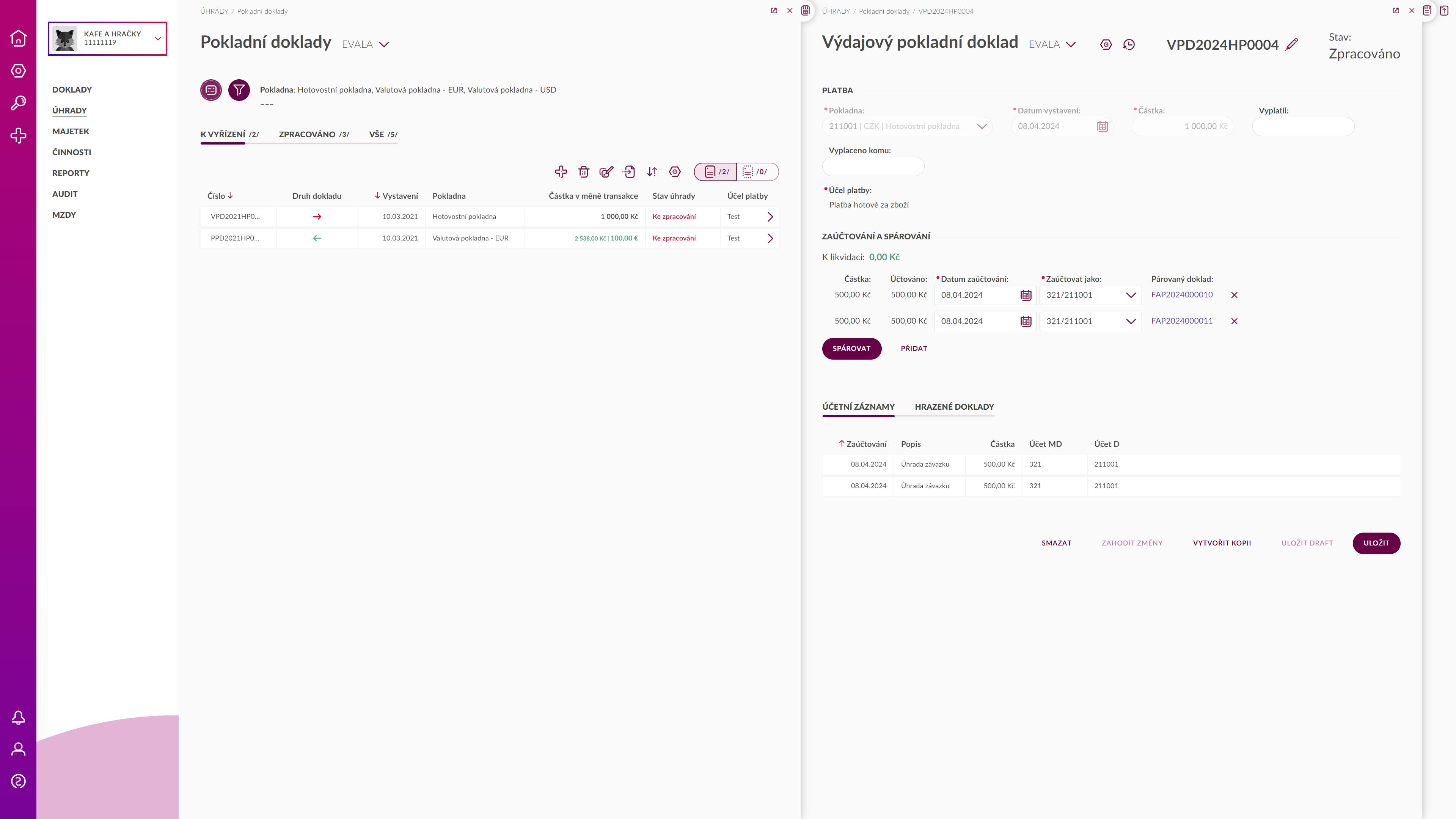The width and height of the screenshot is (1456, 819).
Task: Click the import document icon in toolbar
Action: (629, 172)
